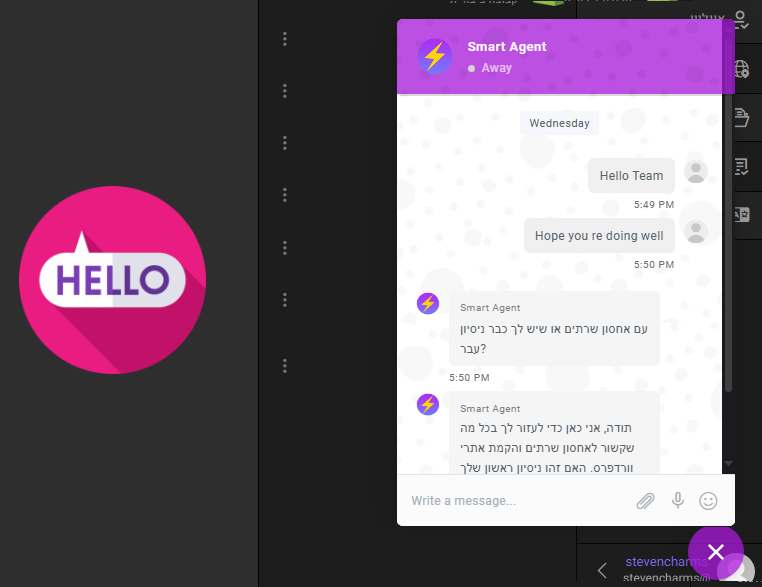Click the user check icon at top right
Image resolution: width=762 pixels, height=587 pixels.
click(x=741, y=20)
